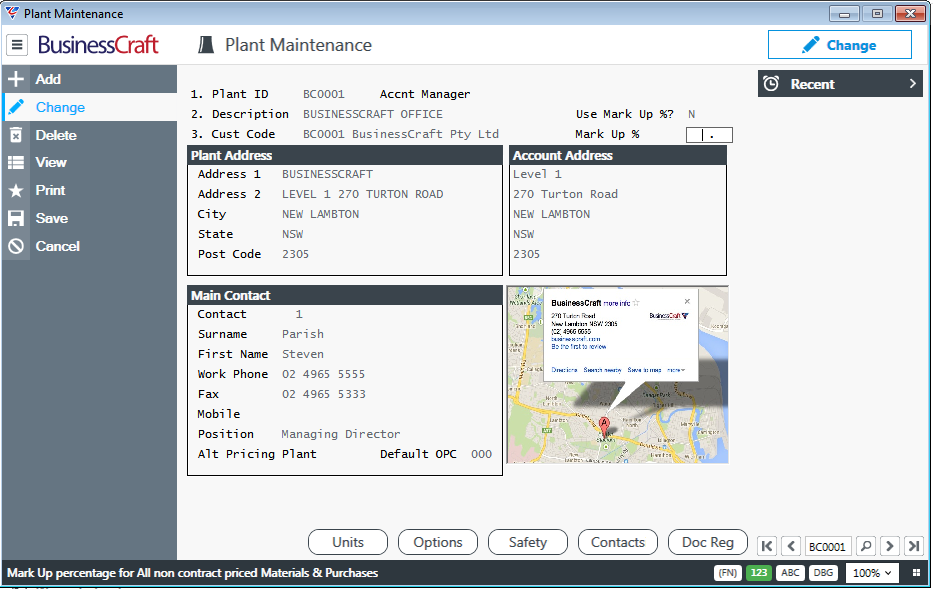Click the map thumbnail area
Viewport: 933px width, 589px height.
coord(618,375)
